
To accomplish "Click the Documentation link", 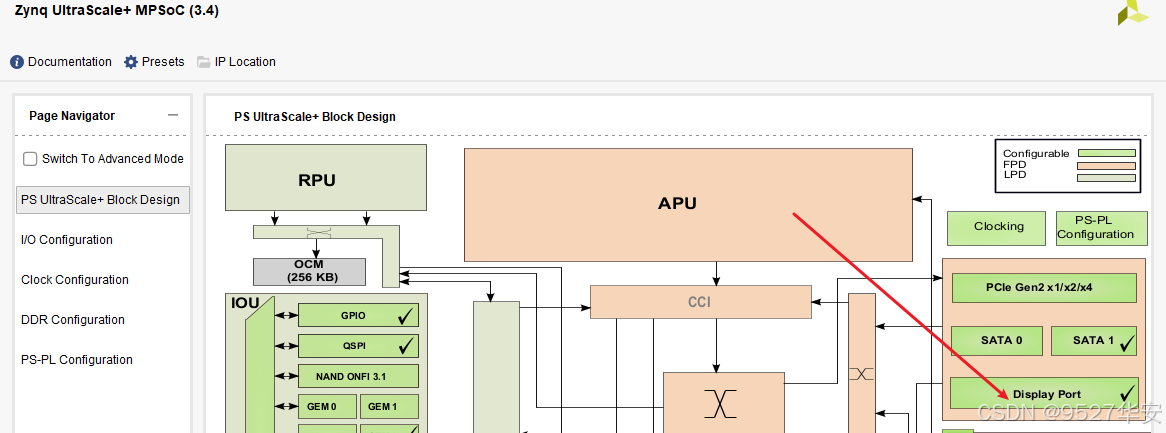I will (70, 62).
